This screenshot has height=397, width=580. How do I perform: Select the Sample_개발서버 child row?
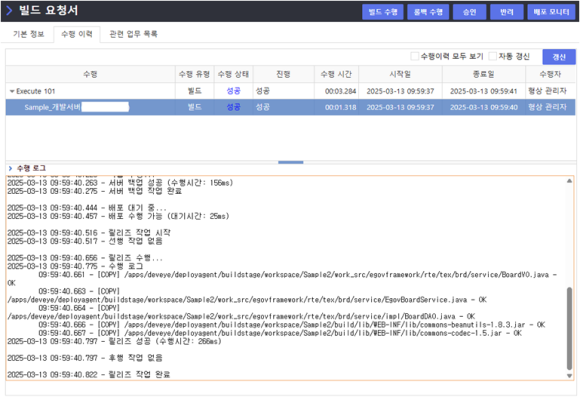290,107
